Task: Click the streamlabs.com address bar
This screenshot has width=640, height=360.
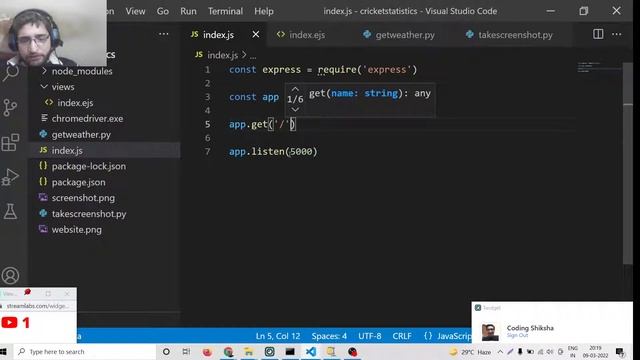Action: pyautogui.click(x=38, y=306)
